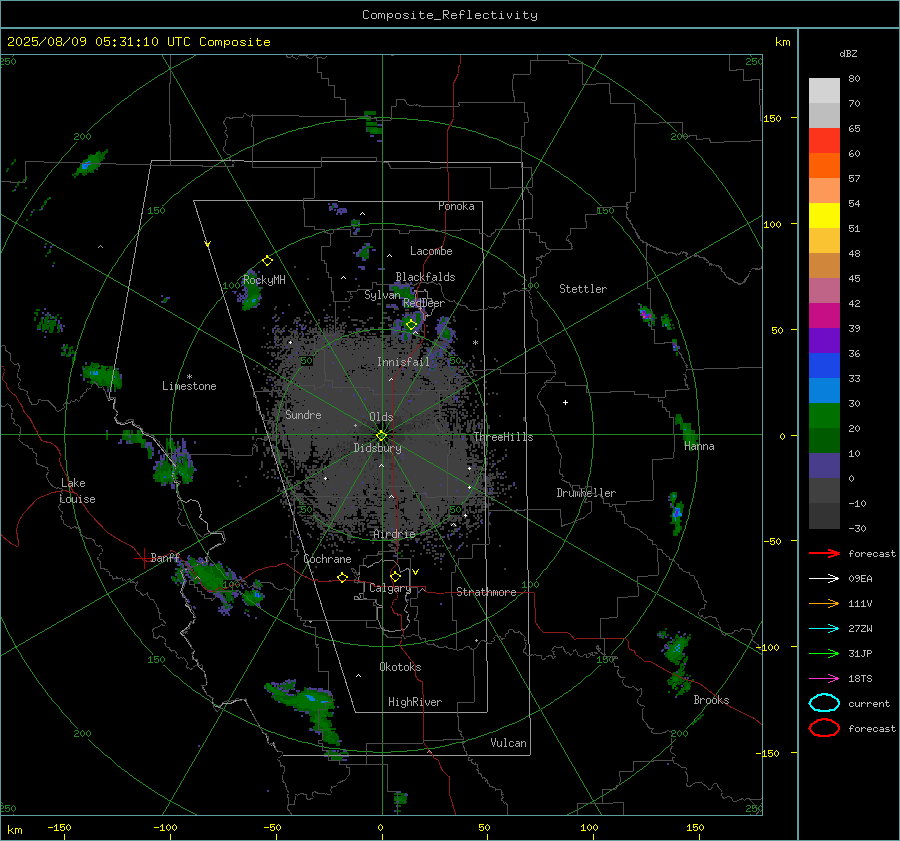Click the red forecast arrow in legend
The height and width of the screenshot is (841, 900).
824,553
